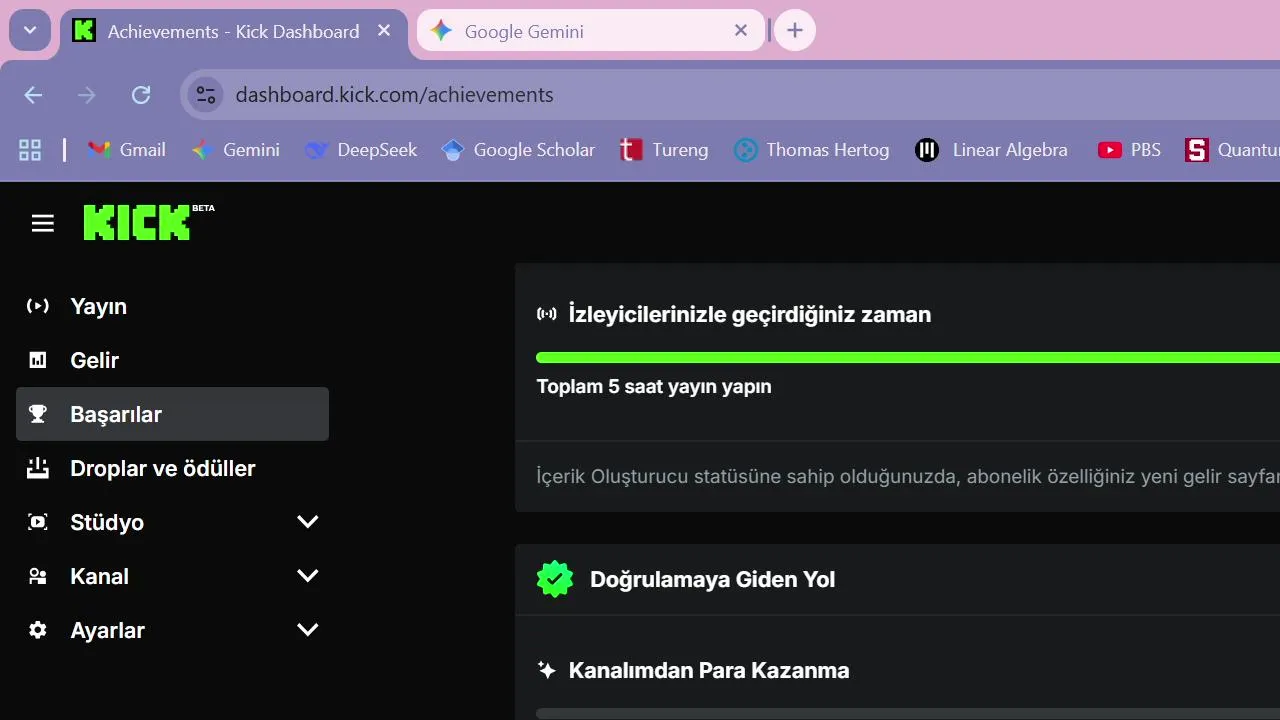The height and width of the screenshot is (720, 1280).
Task: Switch to the Google Gemini tab
Action: pyautogui.click(x=591, y=31)
